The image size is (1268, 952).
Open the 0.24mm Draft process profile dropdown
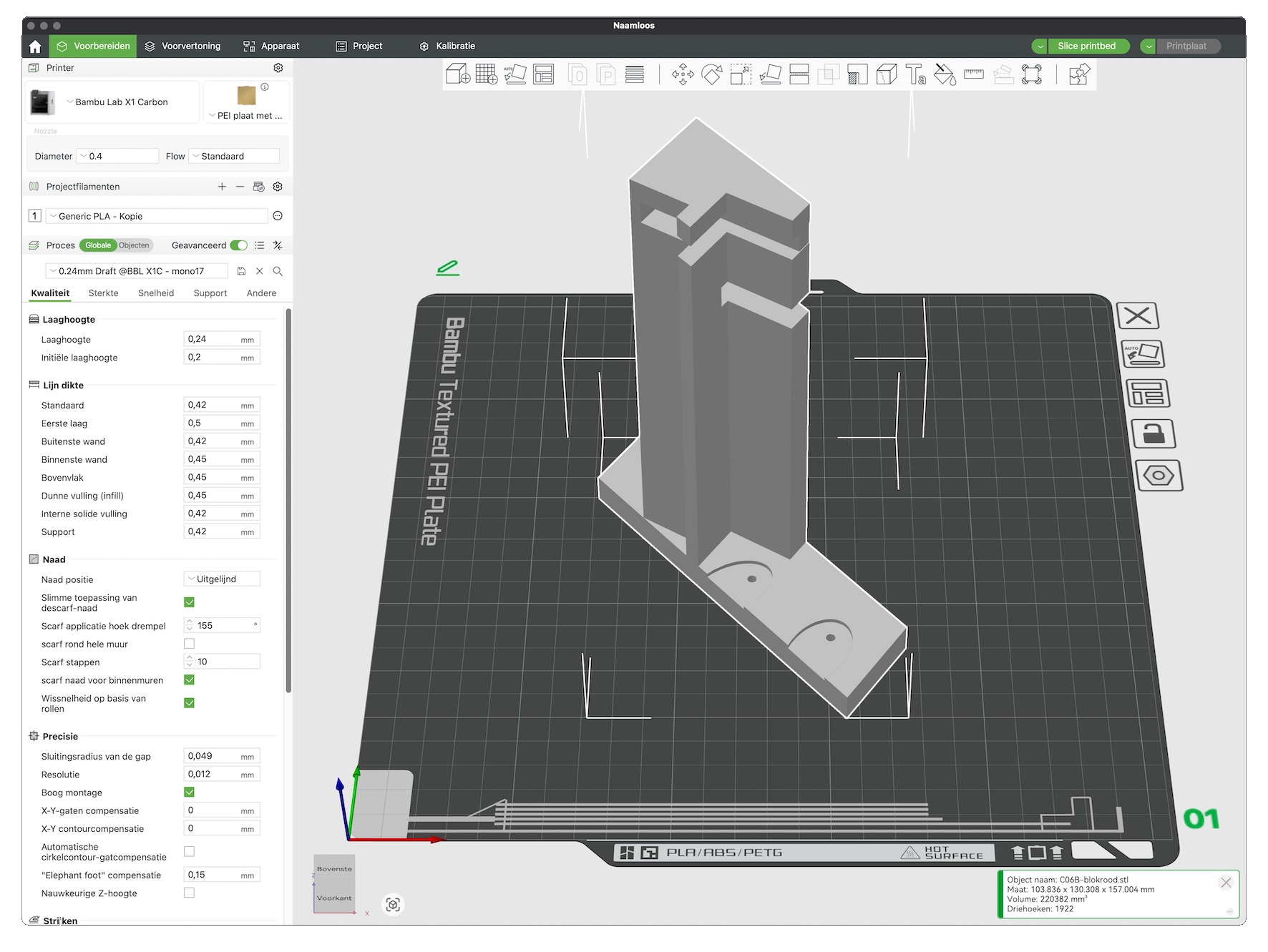point(140,270)
